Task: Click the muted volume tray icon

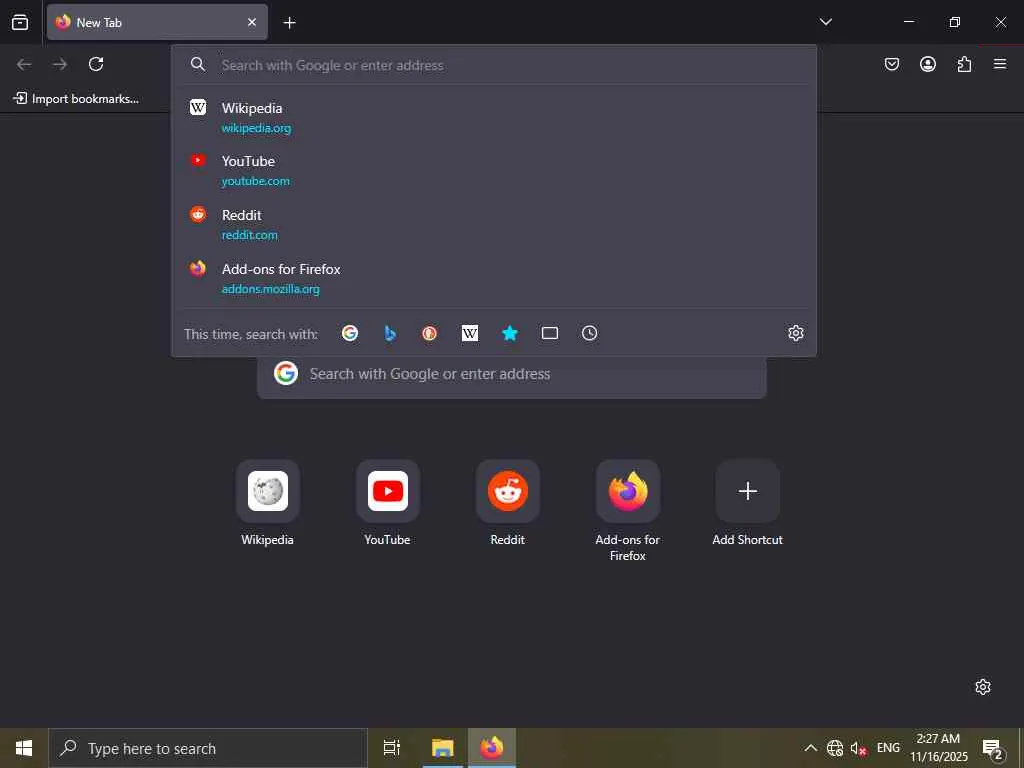Action: [858, 748]
